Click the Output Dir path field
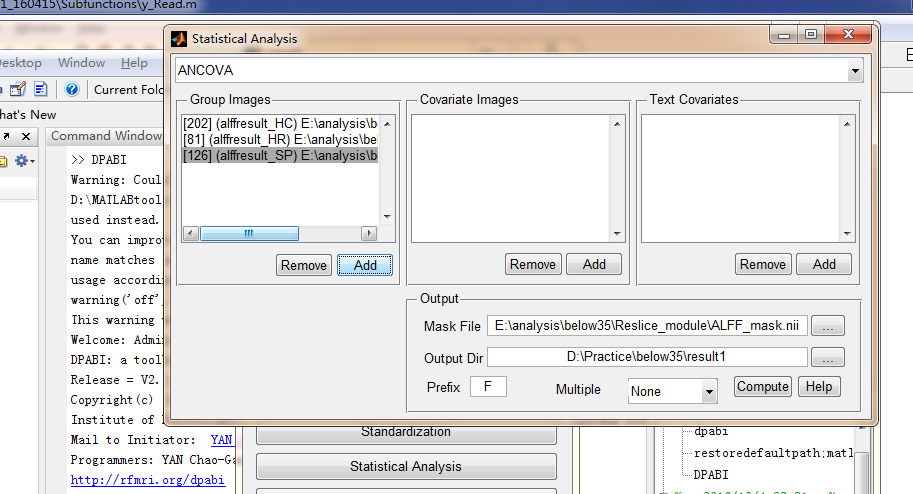The image size is (913, 494). [647, 357]
